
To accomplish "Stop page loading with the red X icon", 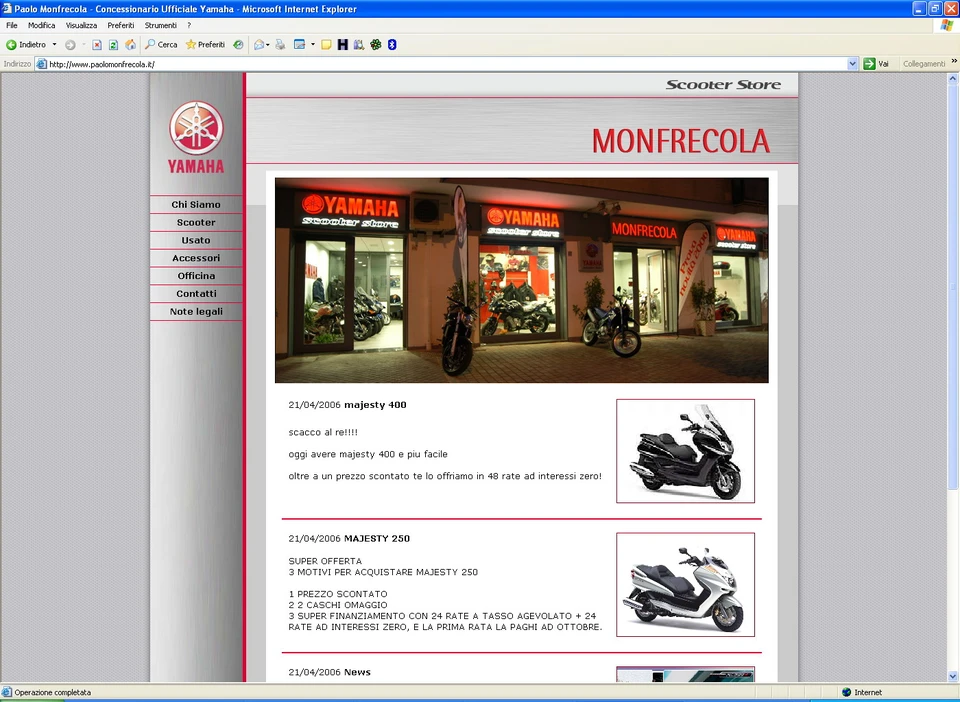I will [x=97, y=45].
